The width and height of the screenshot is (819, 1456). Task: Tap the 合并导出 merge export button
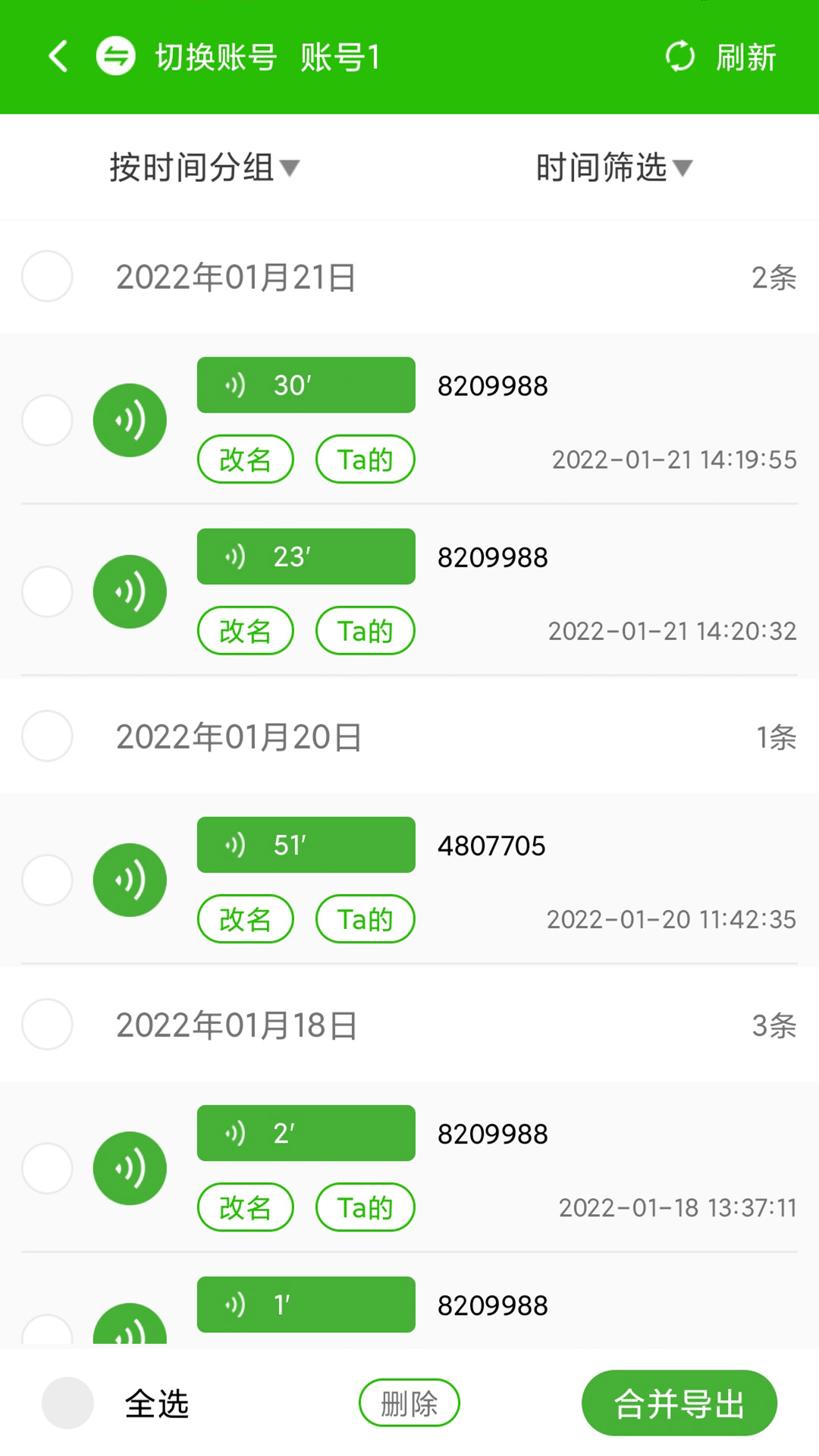tap(679, 1403)
